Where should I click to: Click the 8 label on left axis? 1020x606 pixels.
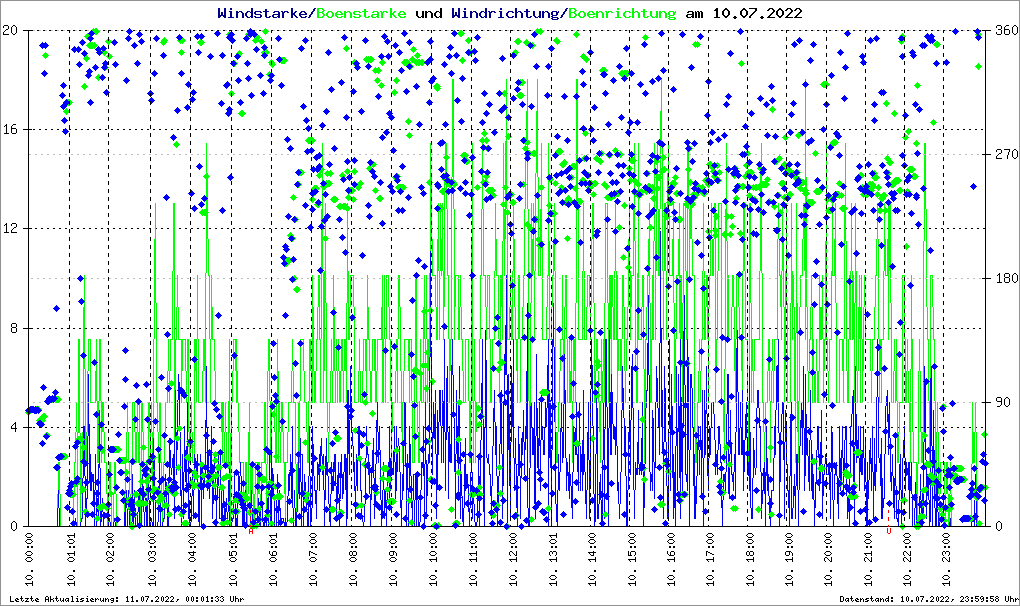(14, 329)
